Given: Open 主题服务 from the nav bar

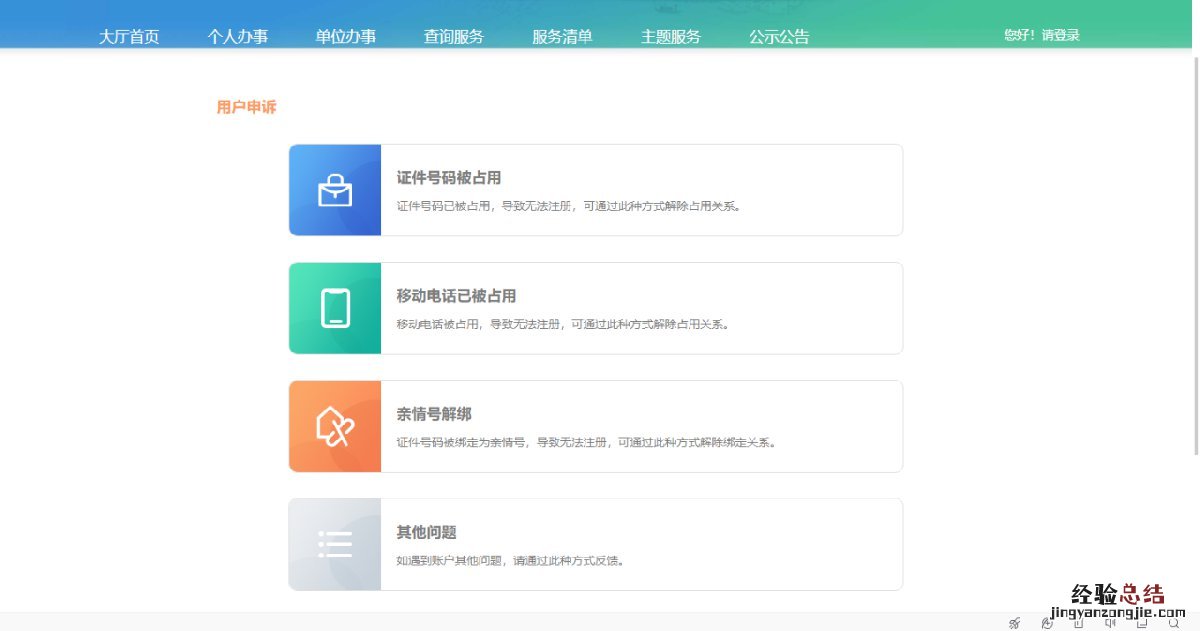Looking at the screenshot, I should click(670, 37).
